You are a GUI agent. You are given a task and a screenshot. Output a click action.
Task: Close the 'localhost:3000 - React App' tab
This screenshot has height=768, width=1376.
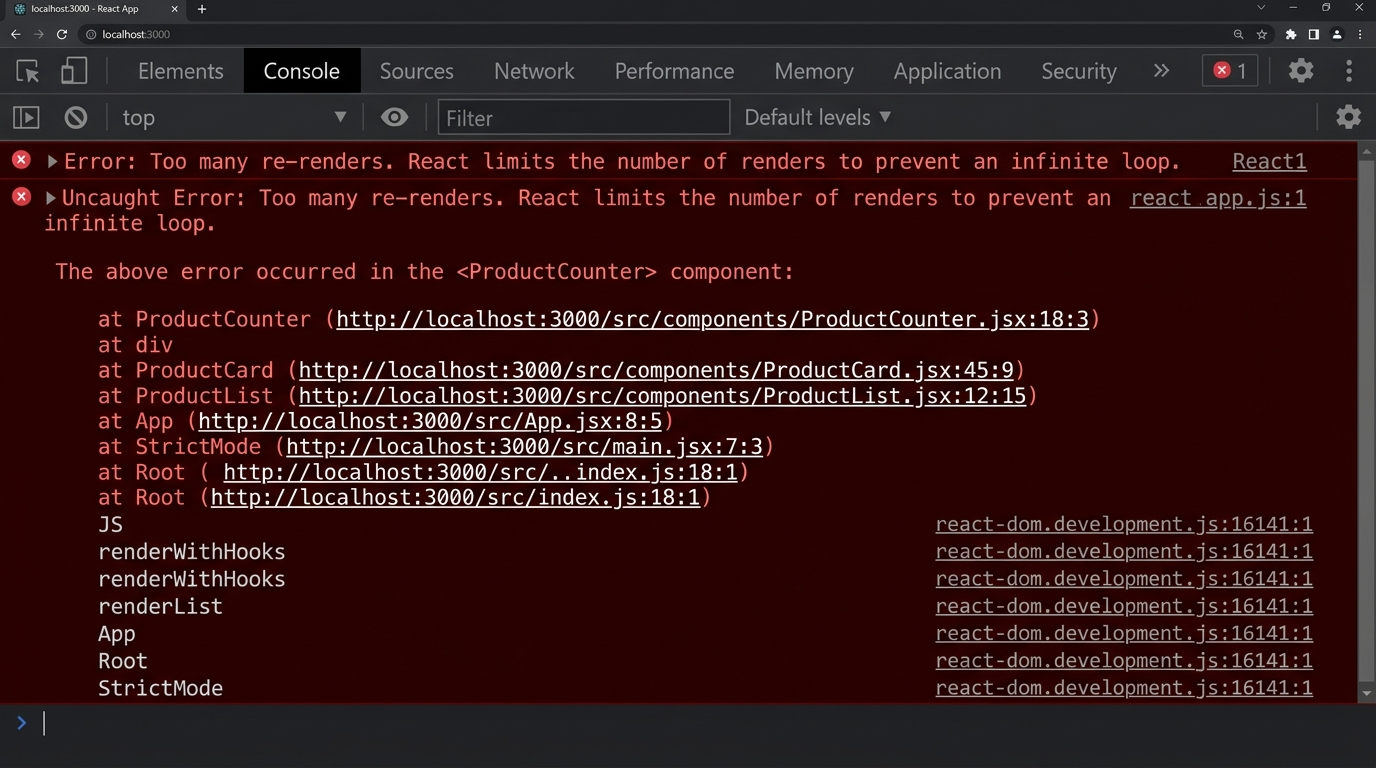tap(174, 9)
